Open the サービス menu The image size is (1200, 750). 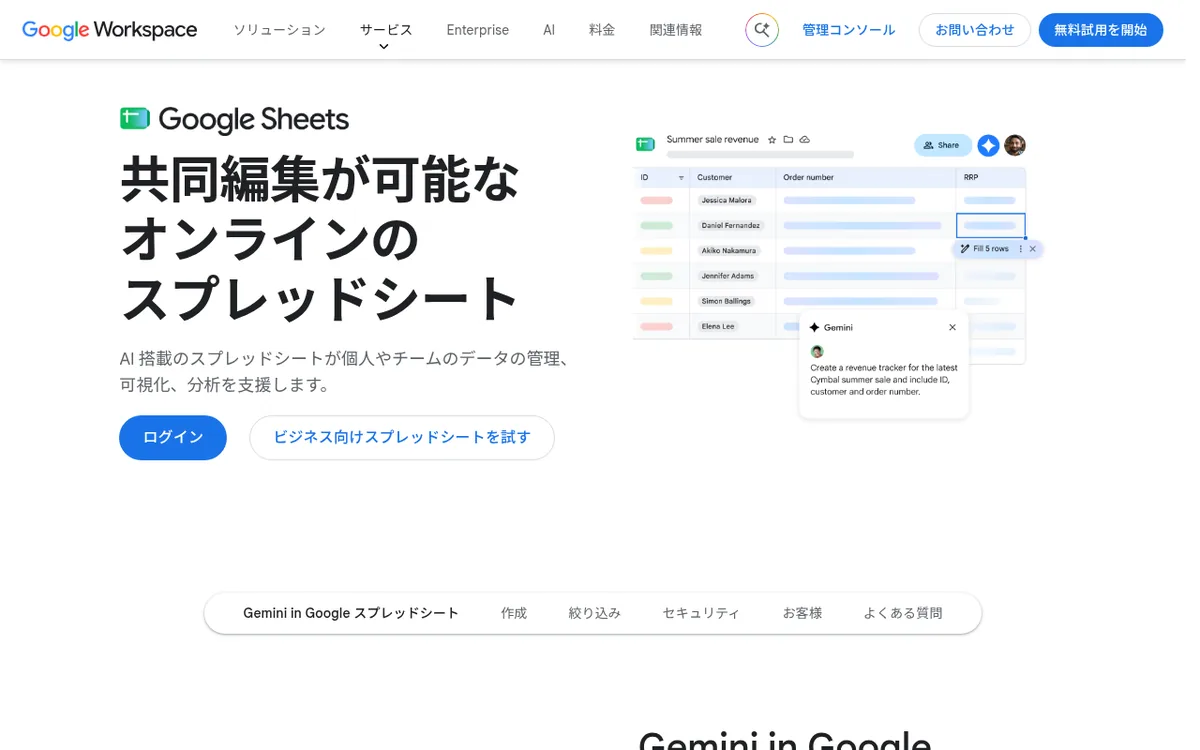[386, 30]
